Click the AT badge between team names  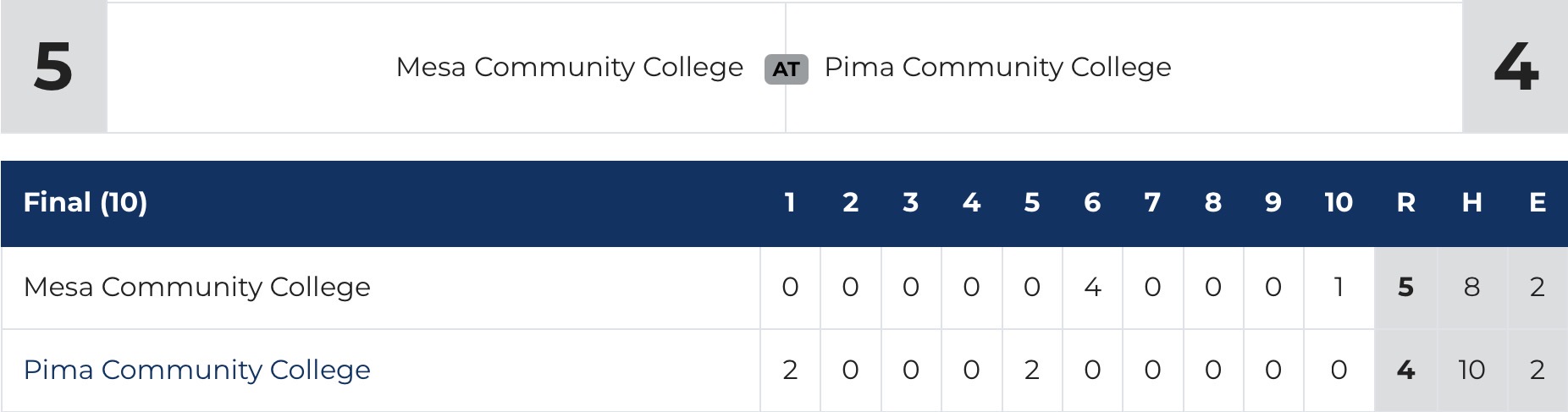click(x=786, y=69)
